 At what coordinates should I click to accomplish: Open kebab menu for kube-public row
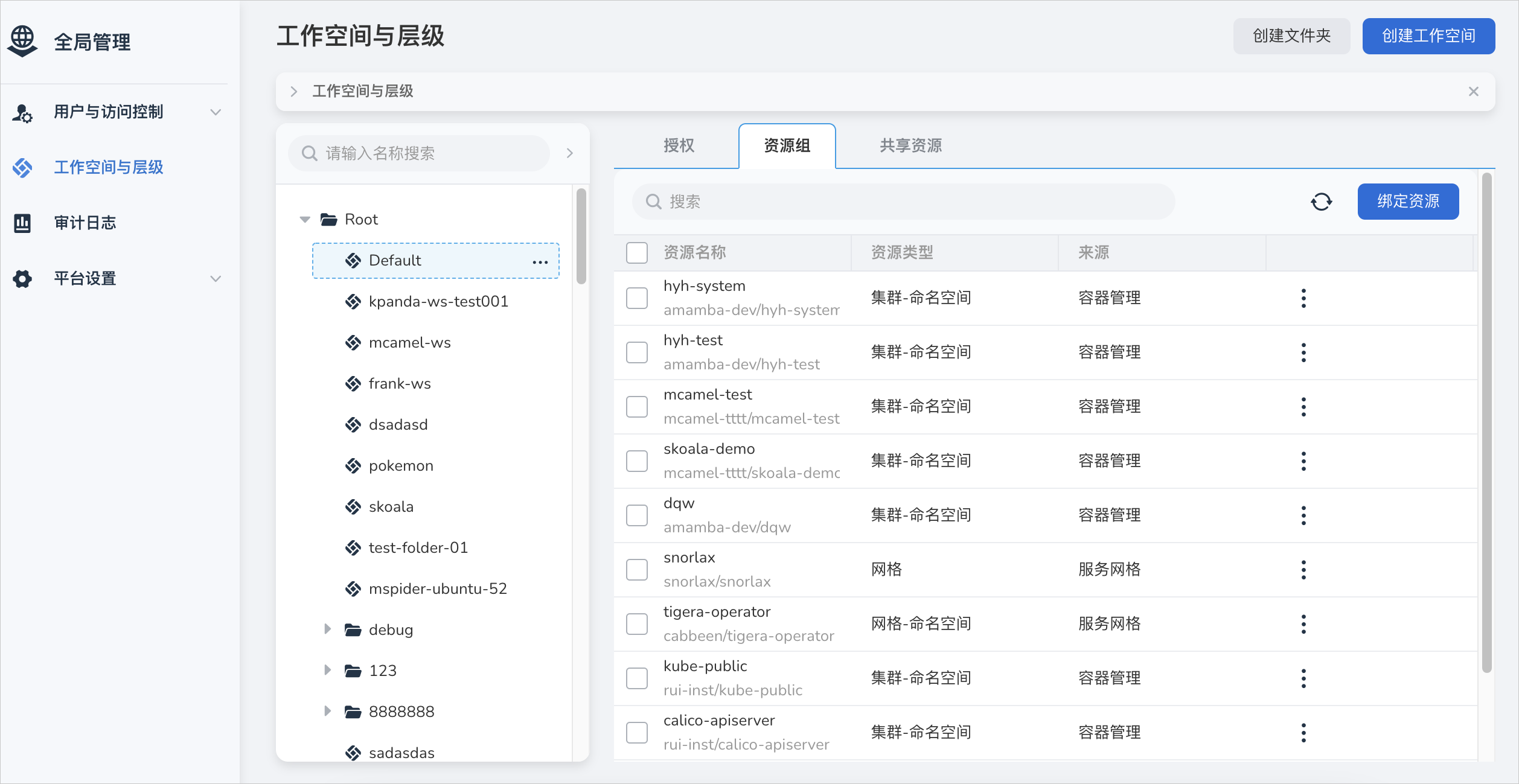tap(1303, 678)
